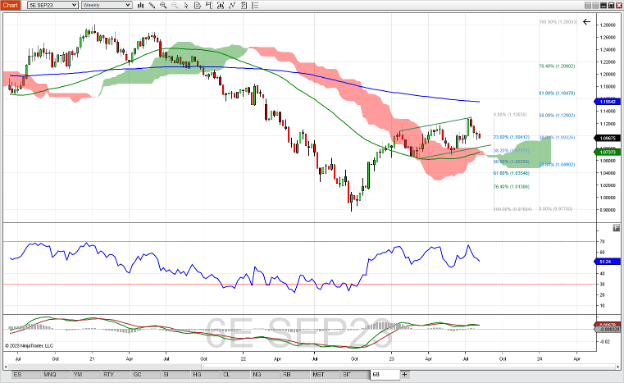Image resolution: width=624 pixels, height=384 pixels.
Task: Close the chart window
Action: click(x=619, y=5)
